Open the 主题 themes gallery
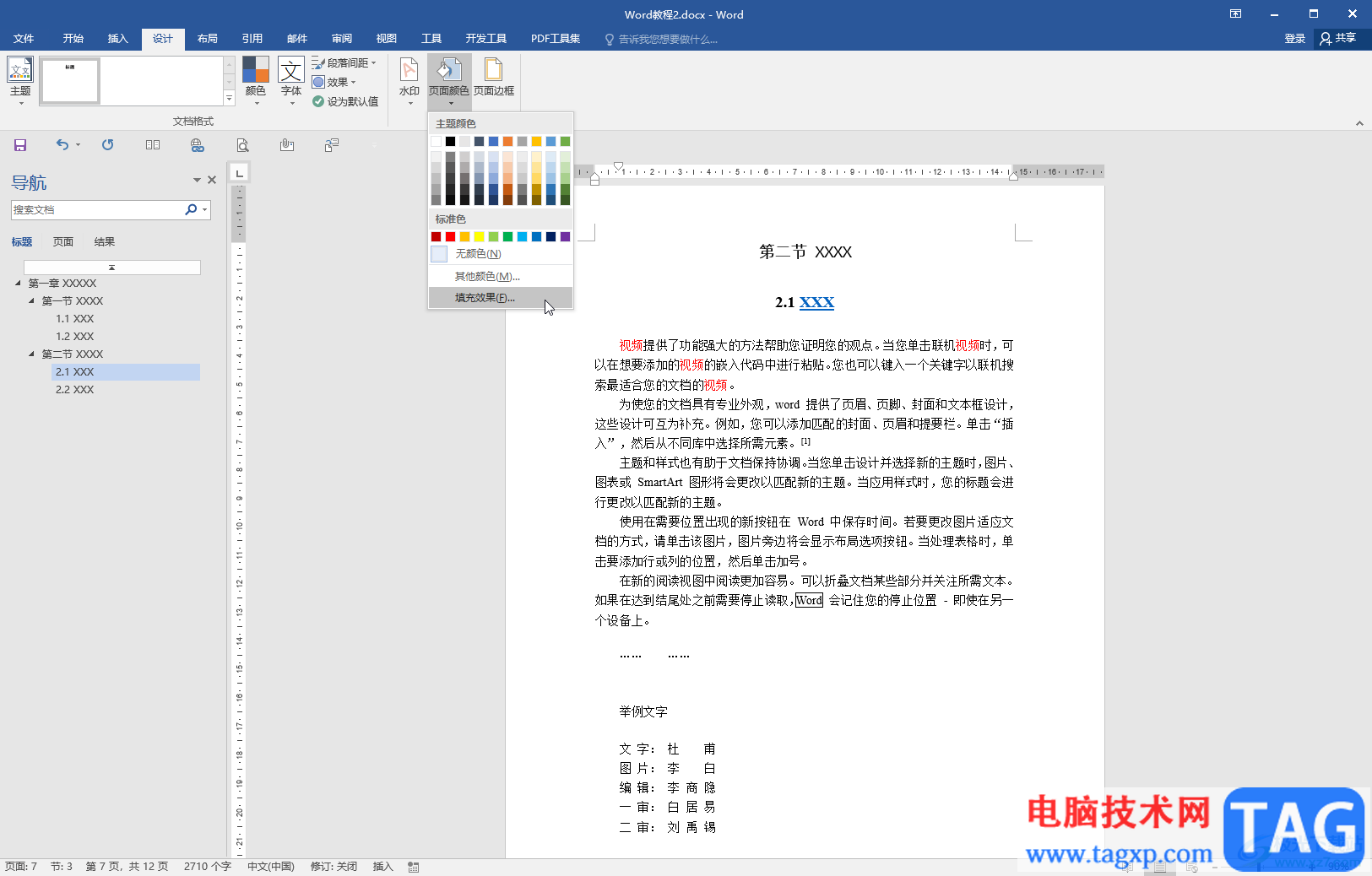This screenshot has width=1372, height=876. pyautogui.click(x=20, y=80)
